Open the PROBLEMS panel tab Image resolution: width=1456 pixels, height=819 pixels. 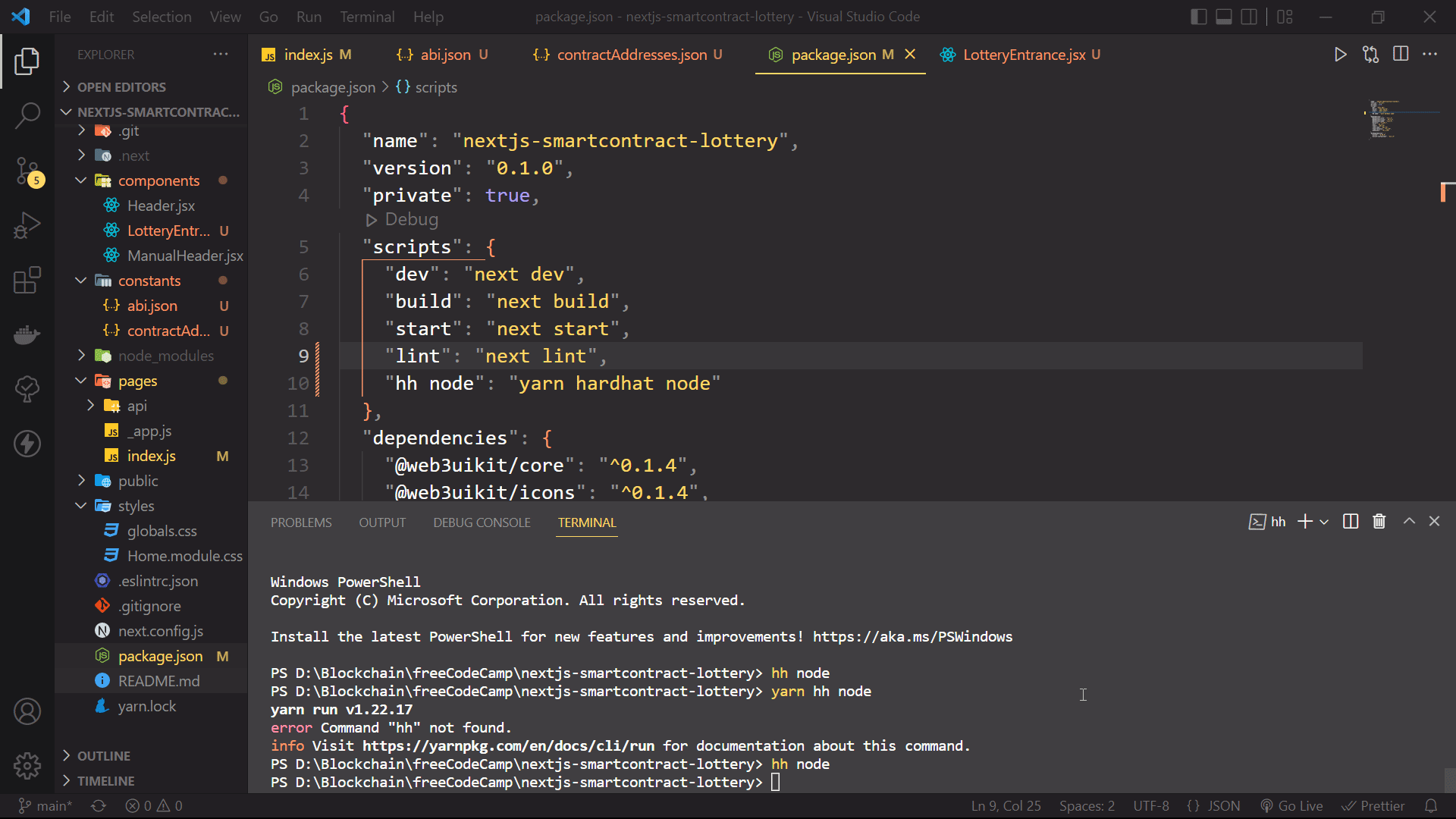coord(301,522)
